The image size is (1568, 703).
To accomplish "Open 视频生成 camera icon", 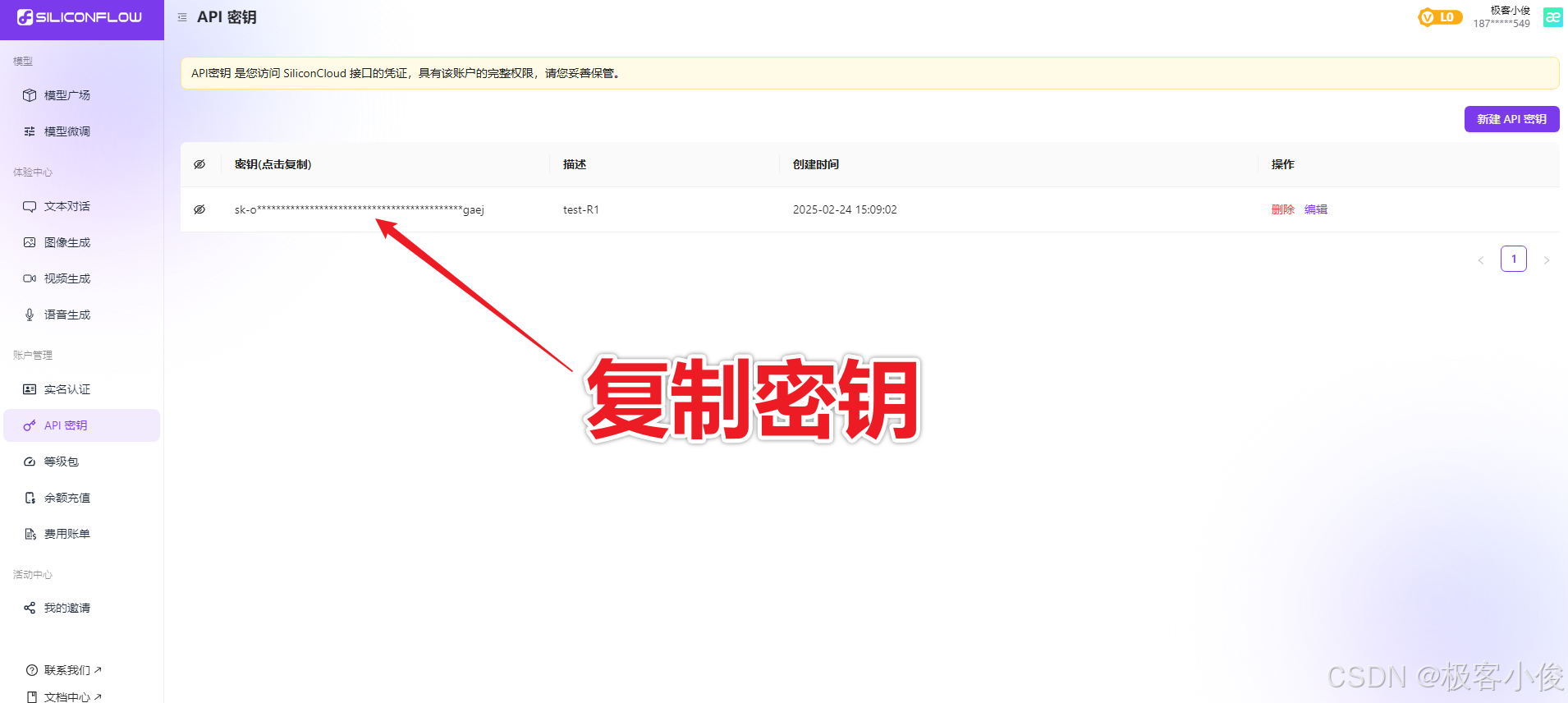I will (30, 278).
